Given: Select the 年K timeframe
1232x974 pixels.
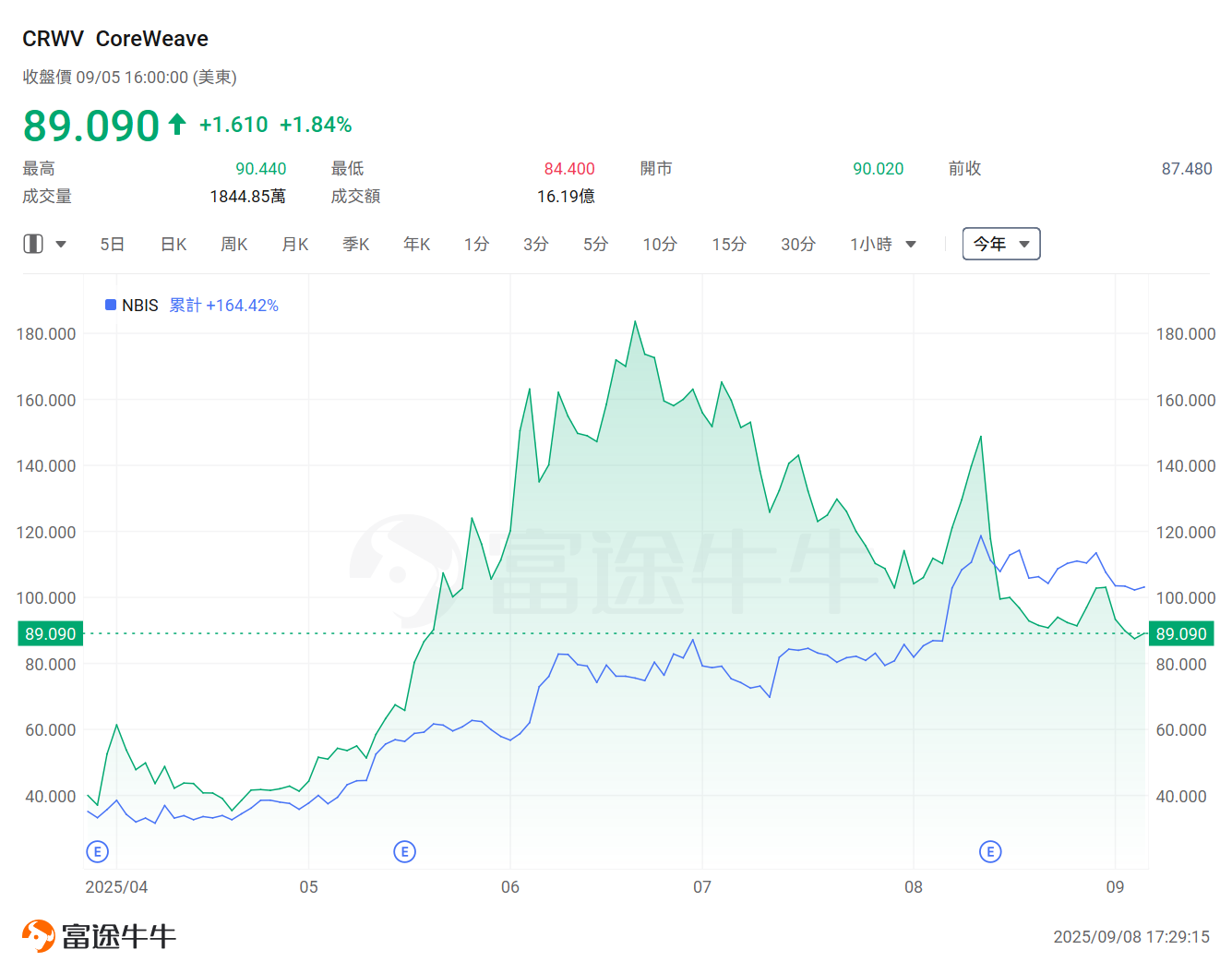Looking at the screenshot, I should (x=416, y=244).
